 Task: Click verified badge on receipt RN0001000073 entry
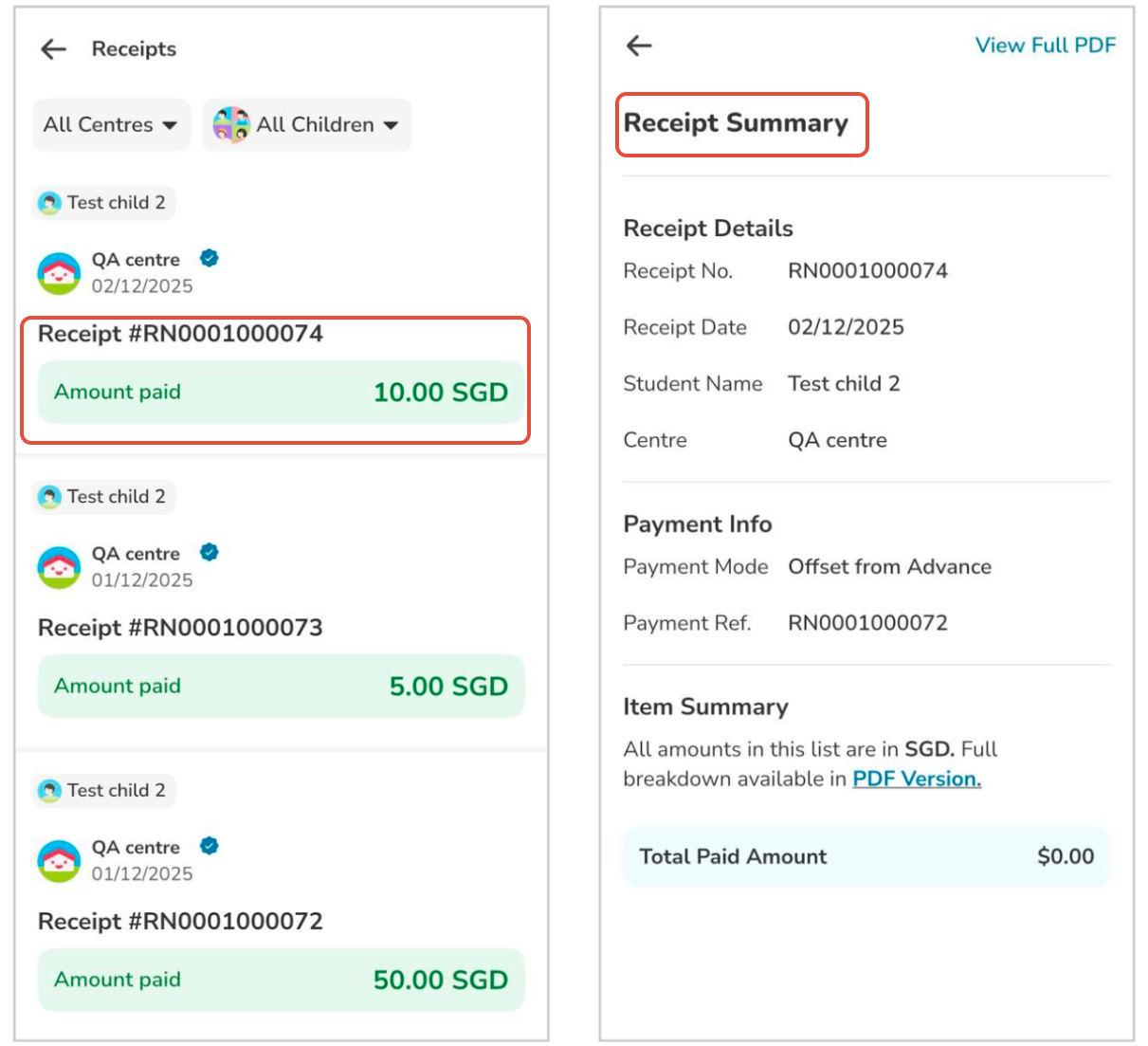click(210, 552)
